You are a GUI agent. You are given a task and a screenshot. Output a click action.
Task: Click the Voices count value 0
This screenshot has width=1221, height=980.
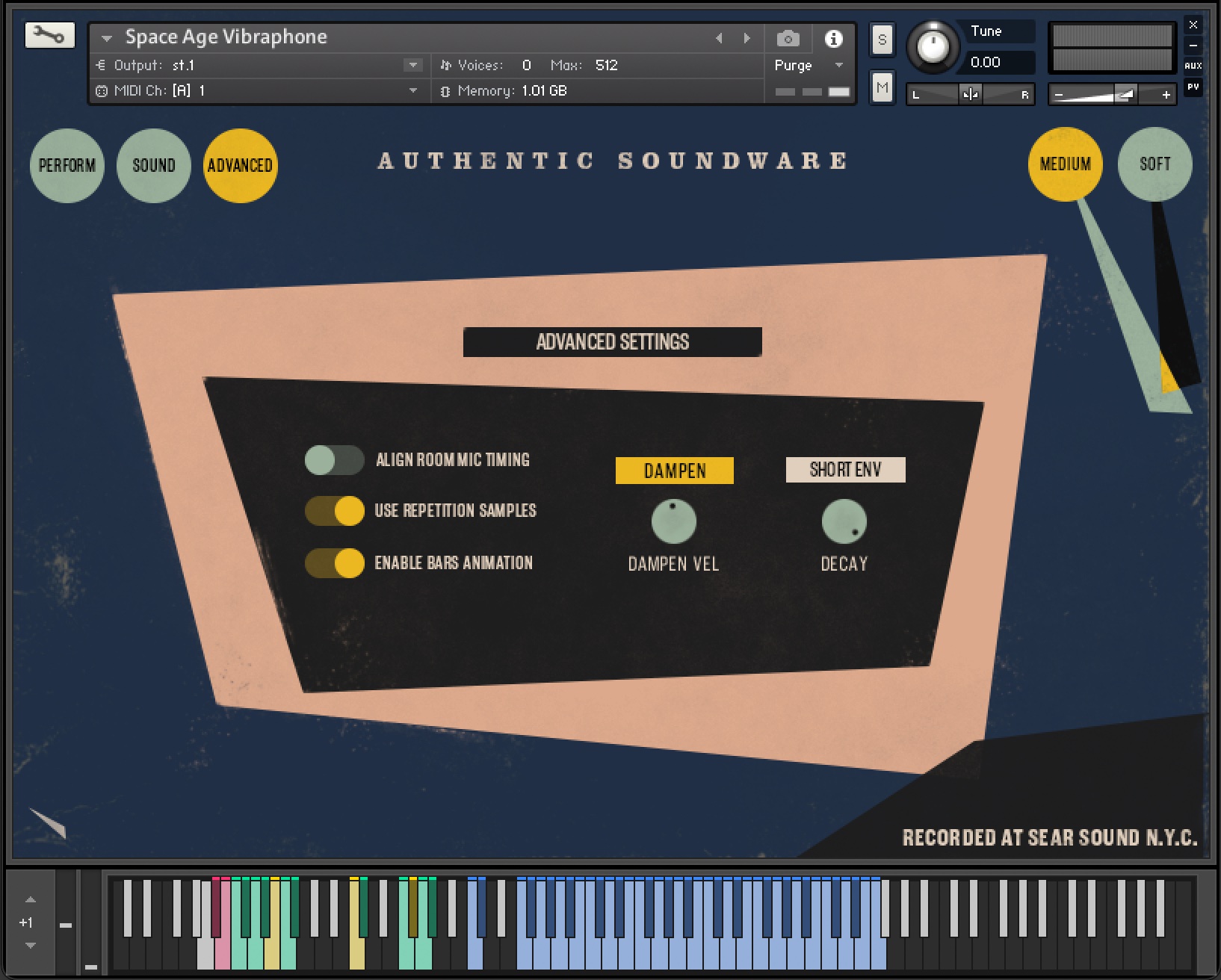[x=526, y=65]
